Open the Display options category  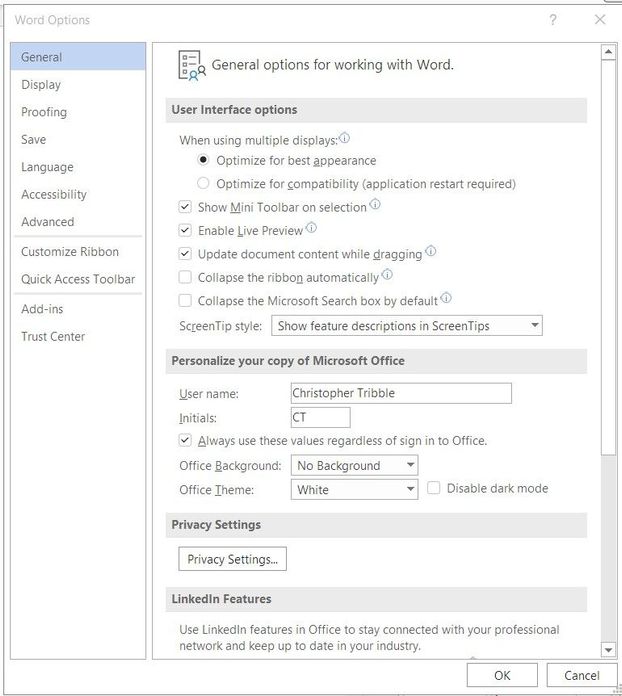coord(78,84)
